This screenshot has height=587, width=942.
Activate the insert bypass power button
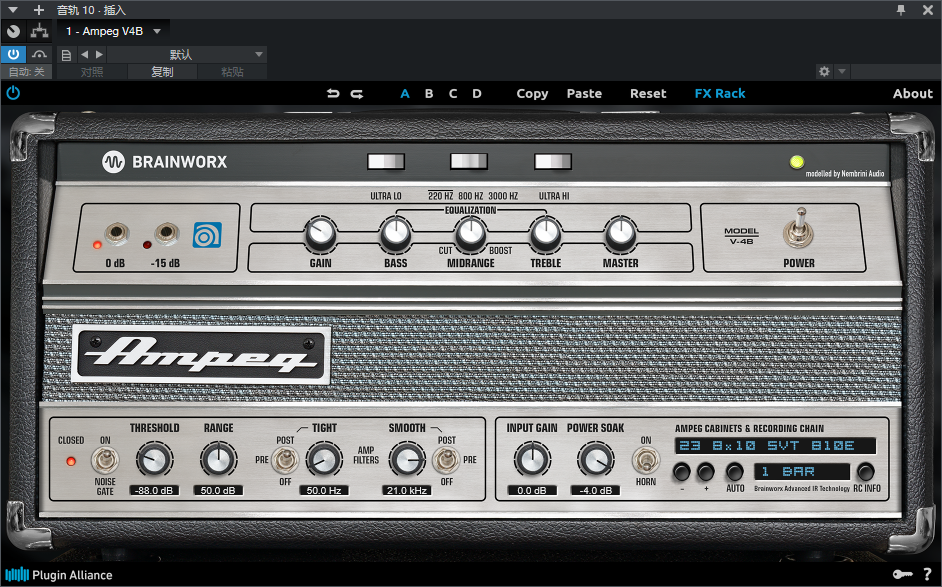[13, 54]
